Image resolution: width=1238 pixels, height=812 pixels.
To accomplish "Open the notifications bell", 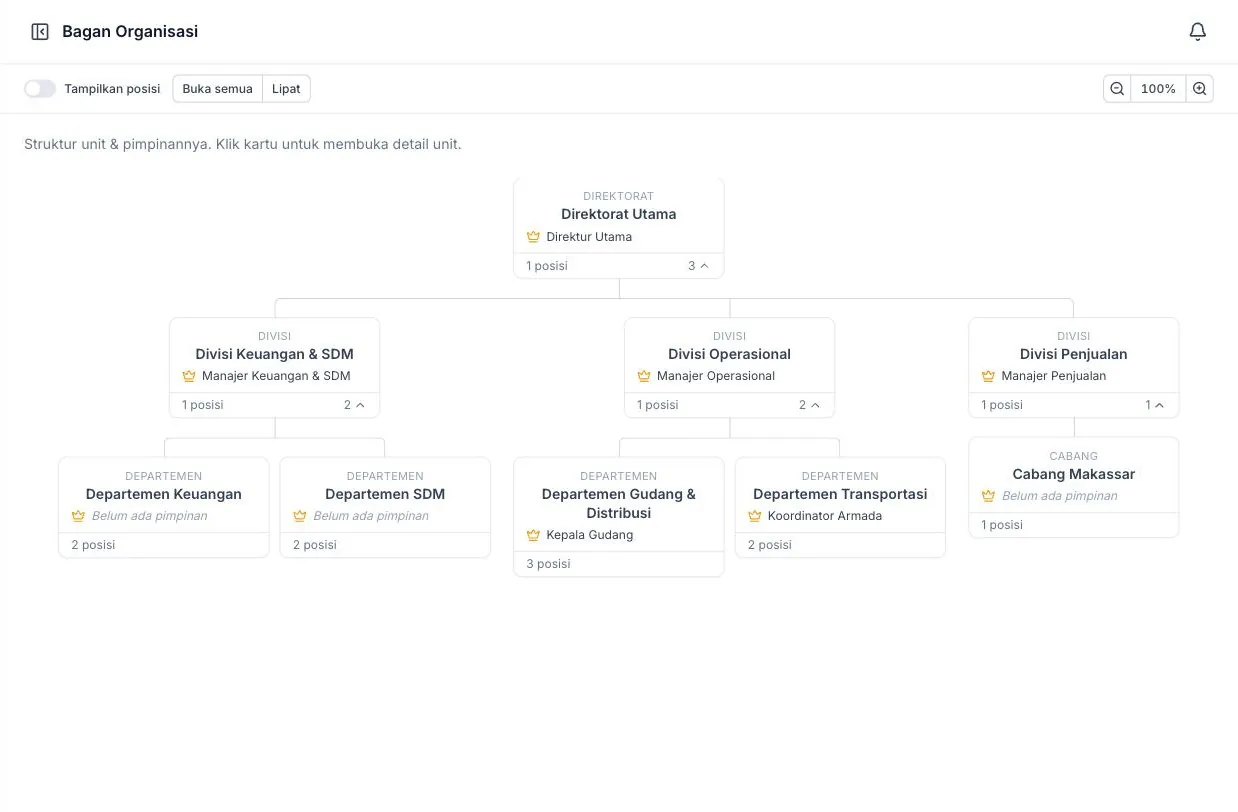I will point(1197,32).
